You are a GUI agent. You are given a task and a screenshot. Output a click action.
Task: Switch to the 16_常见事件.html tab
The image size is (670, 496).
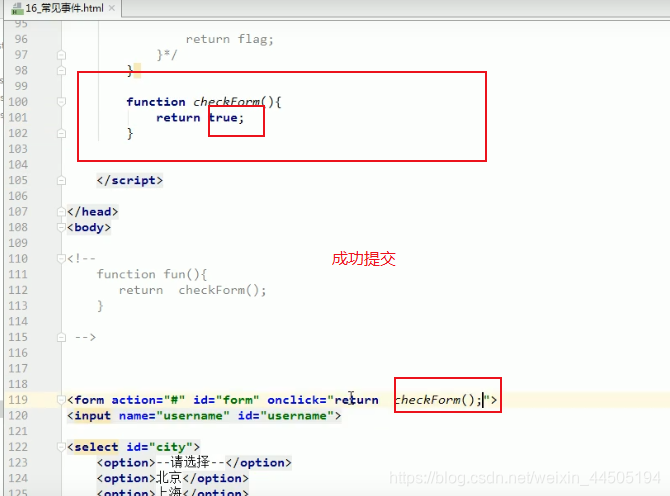tap(64, 8)
